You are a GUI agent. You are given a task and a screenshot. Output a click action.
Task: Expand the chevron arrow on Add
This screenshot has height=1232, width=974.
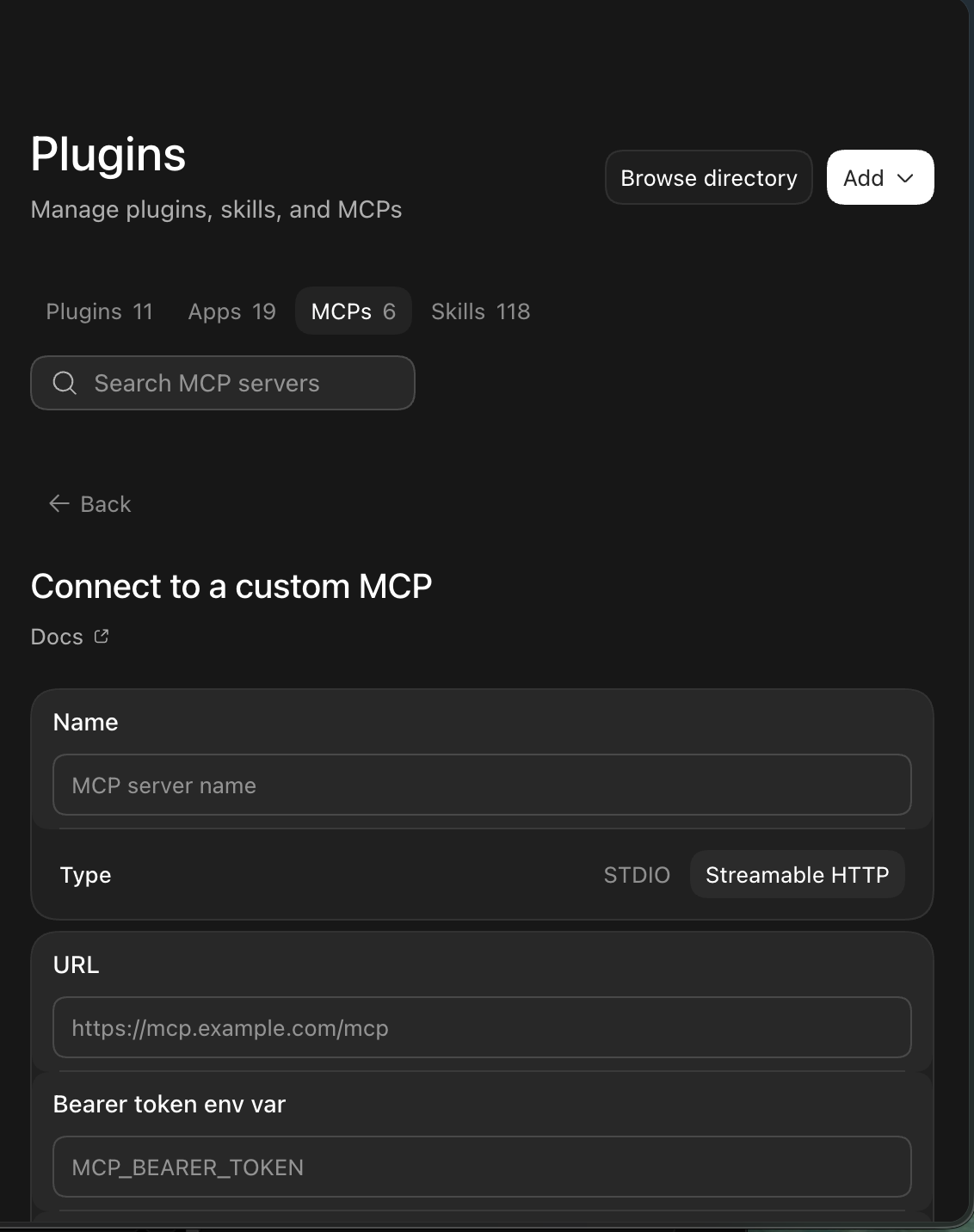905,178
